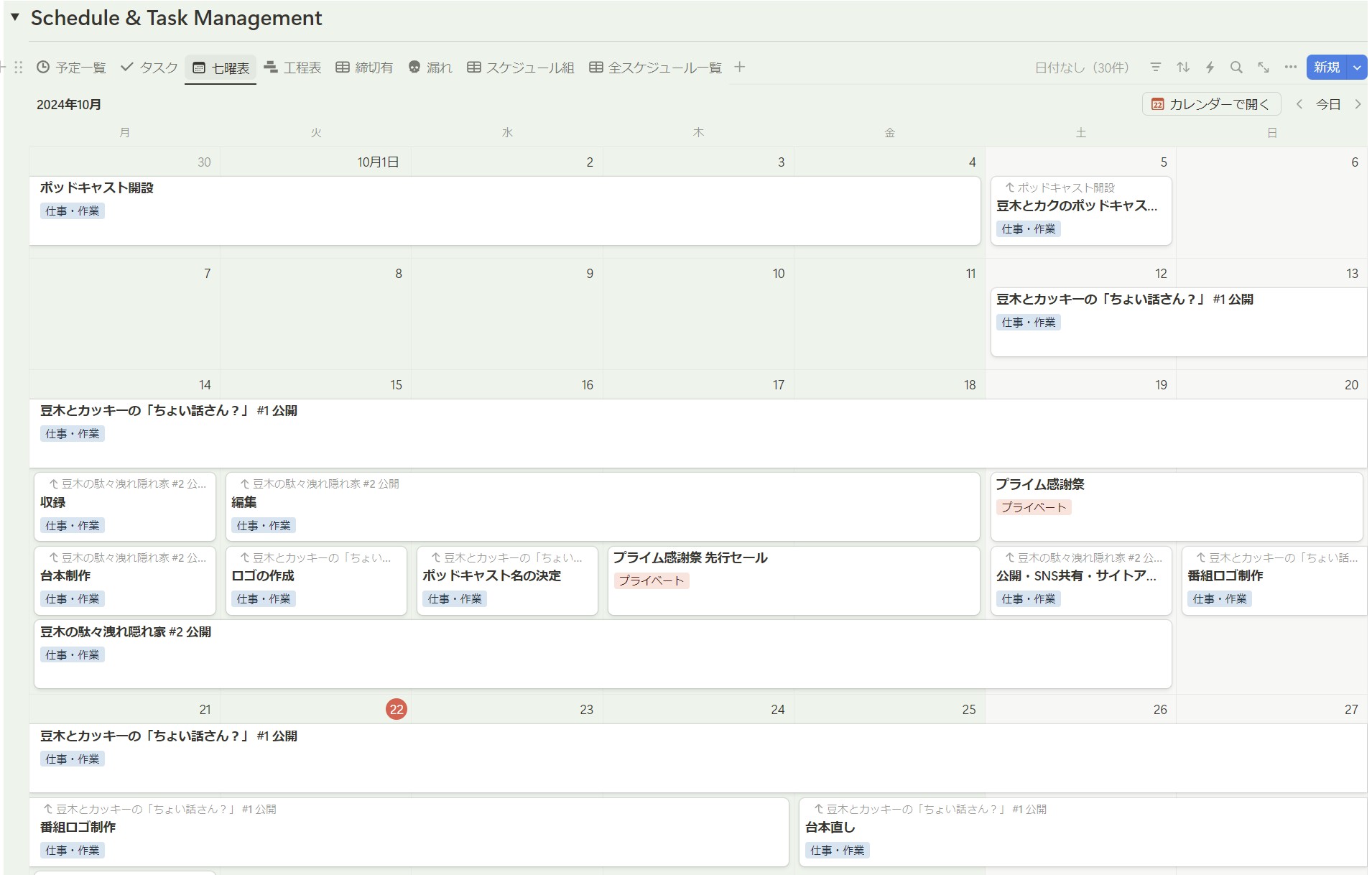Click the search magnifier icon

[x=1236, y=68]
